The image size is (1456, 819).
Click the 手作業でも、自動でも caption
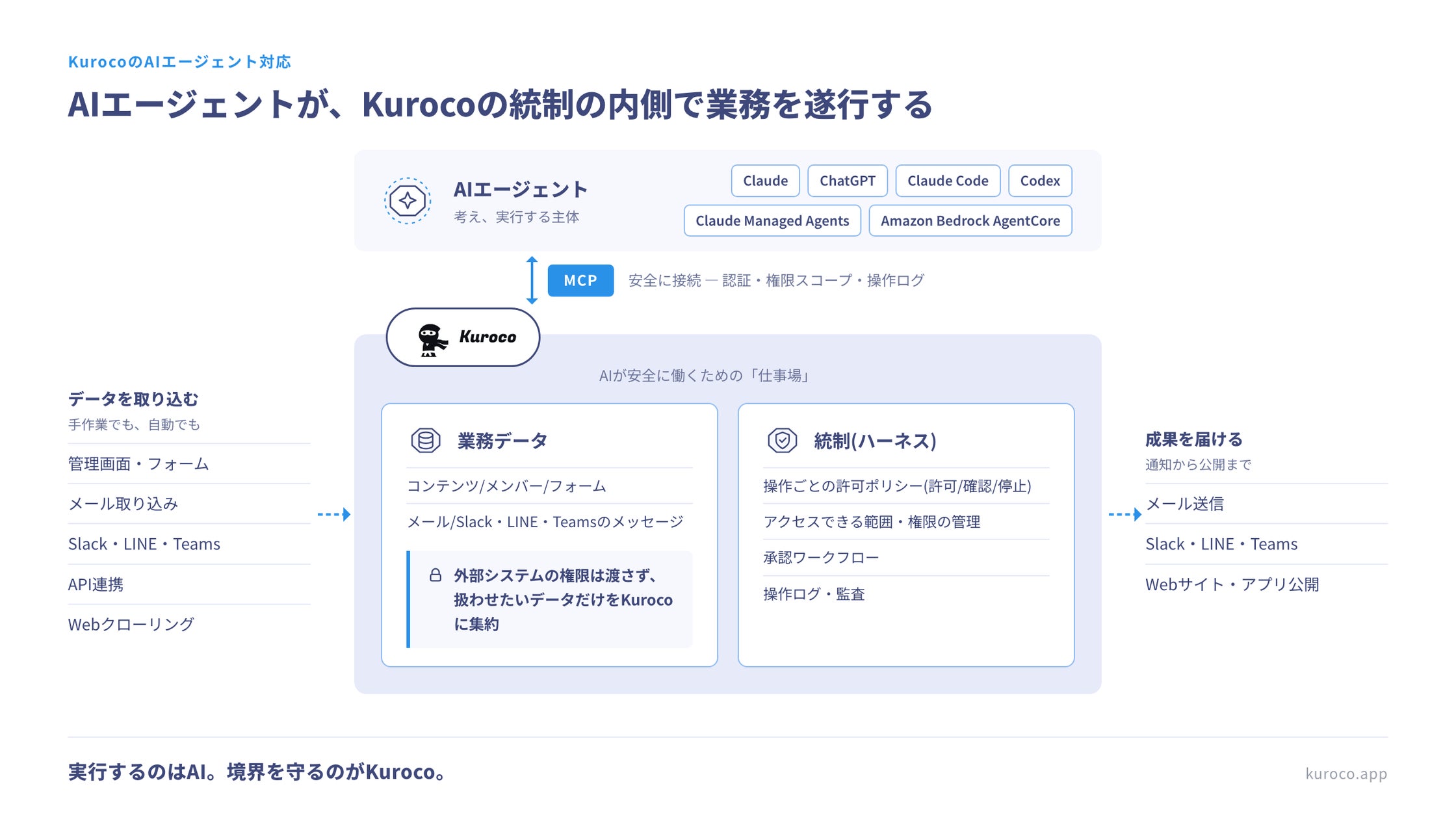pyautogui.click(x=134, y=424)
